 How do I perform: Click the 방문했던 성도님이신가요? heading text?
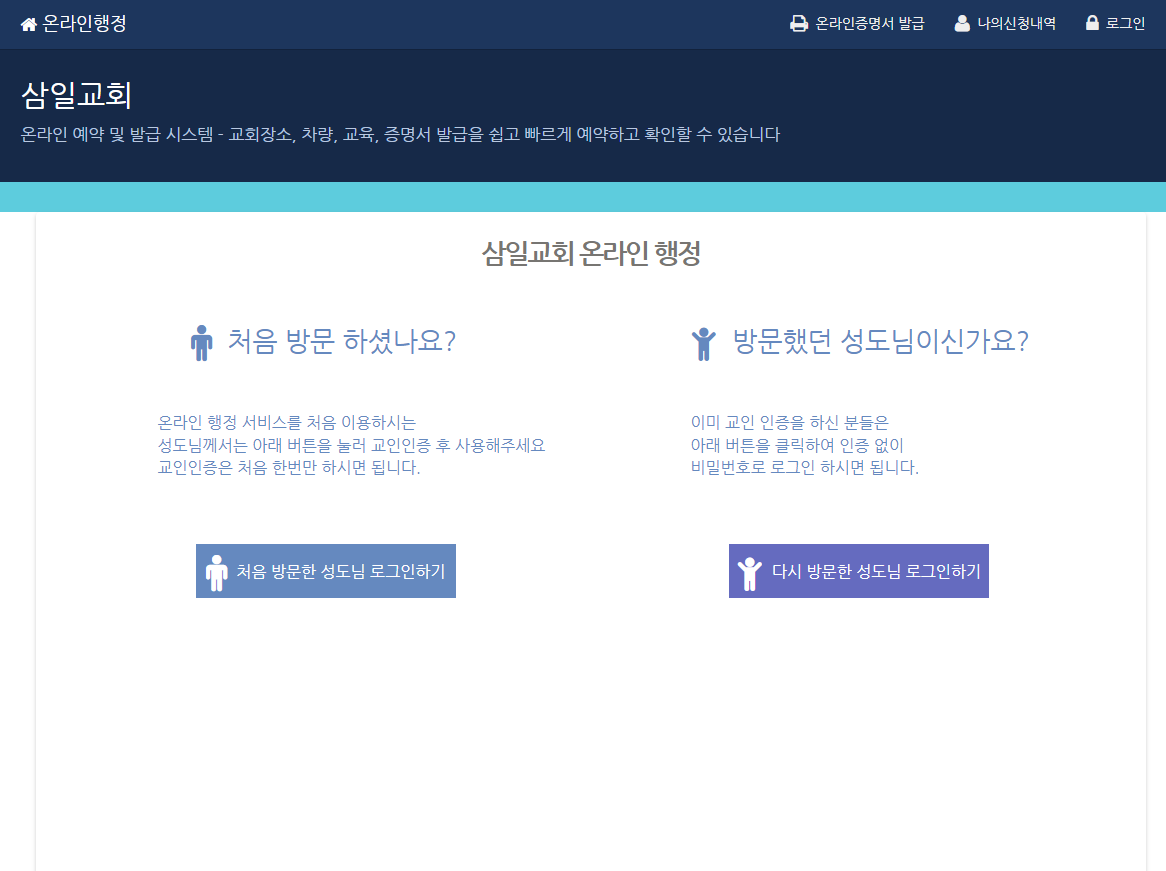pos(880,342)
